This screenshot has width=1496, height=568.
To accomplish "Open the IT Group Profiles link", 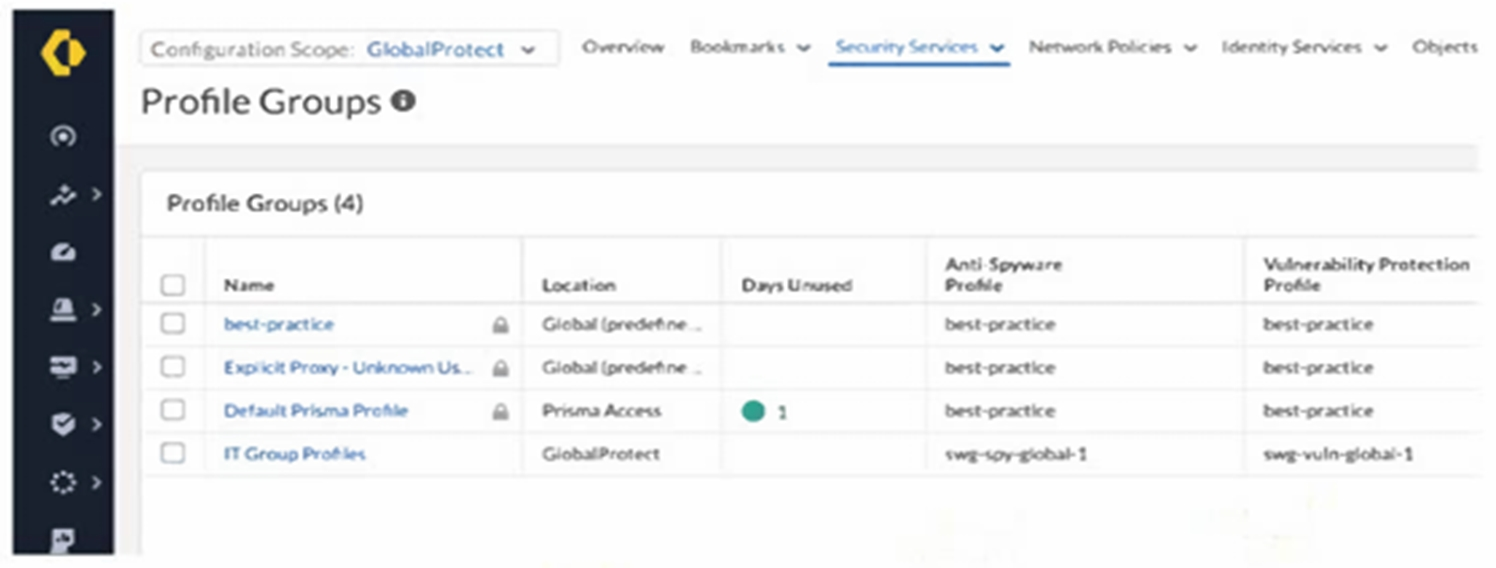I will (294, 453).
